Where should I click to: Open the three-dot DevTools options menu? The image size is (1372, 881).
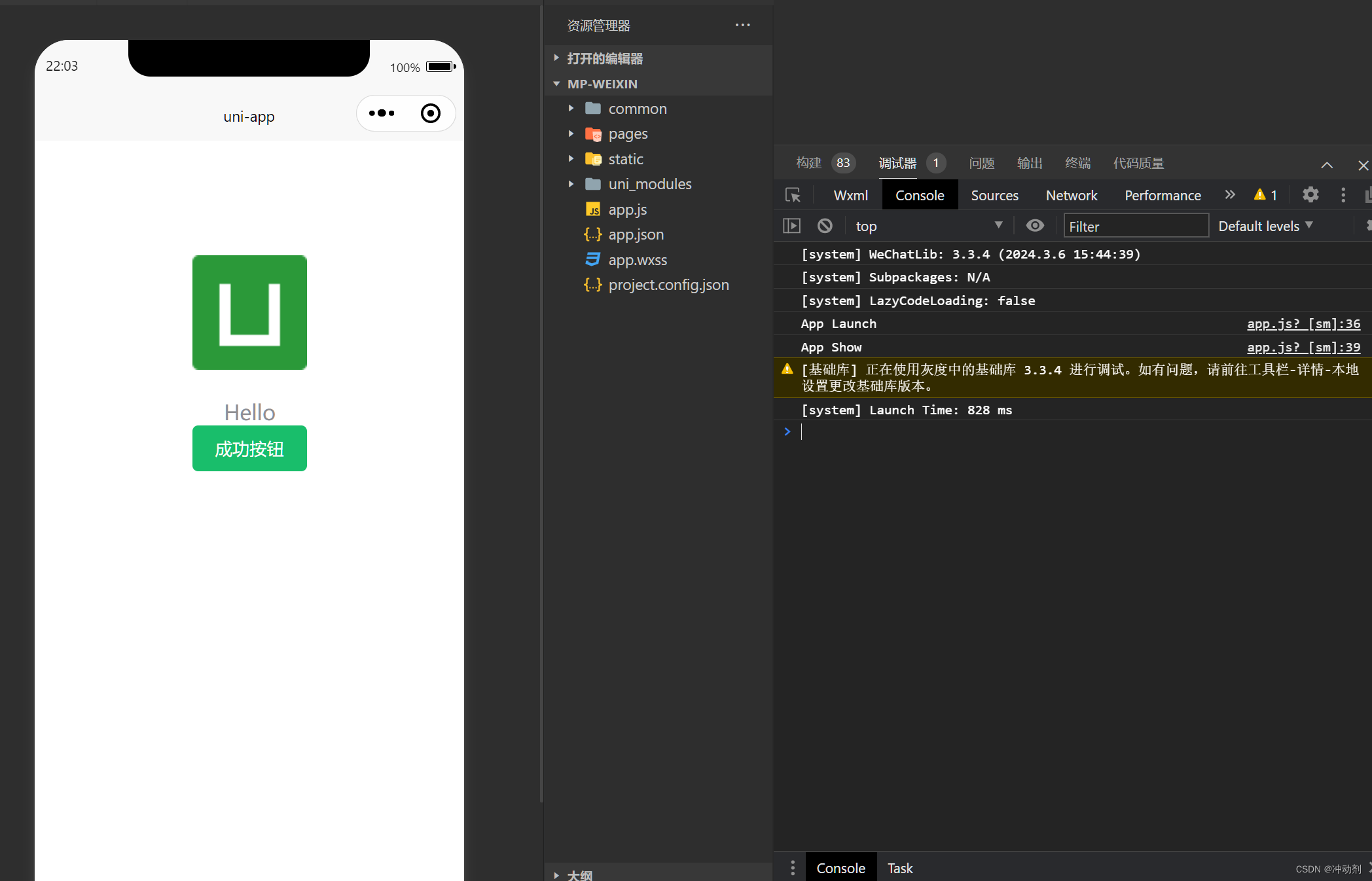[x=1343, y=195]
